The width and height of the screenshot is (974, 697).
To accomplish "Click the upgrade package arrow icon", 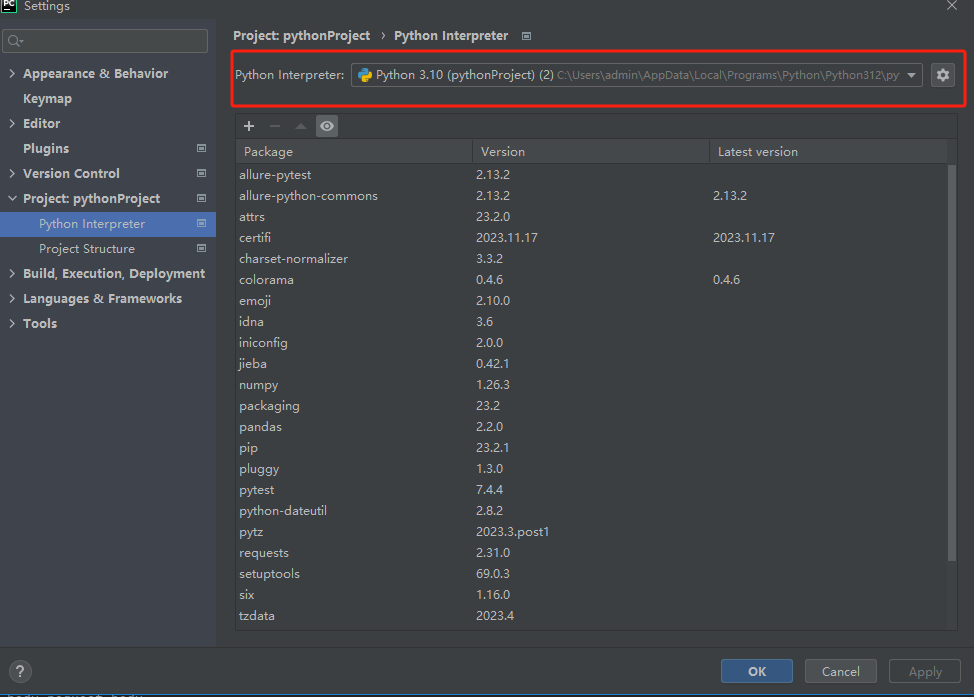I will click(301, 126).
